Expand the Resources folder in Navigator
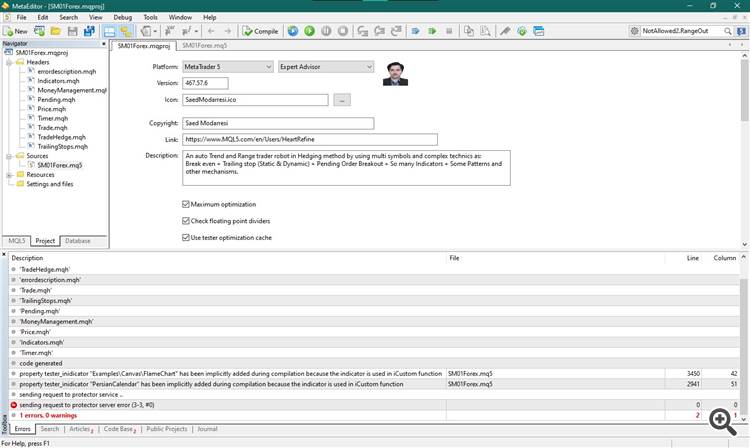Image resolution: width=750 pixels, height=448 pixels. (9, 175)
